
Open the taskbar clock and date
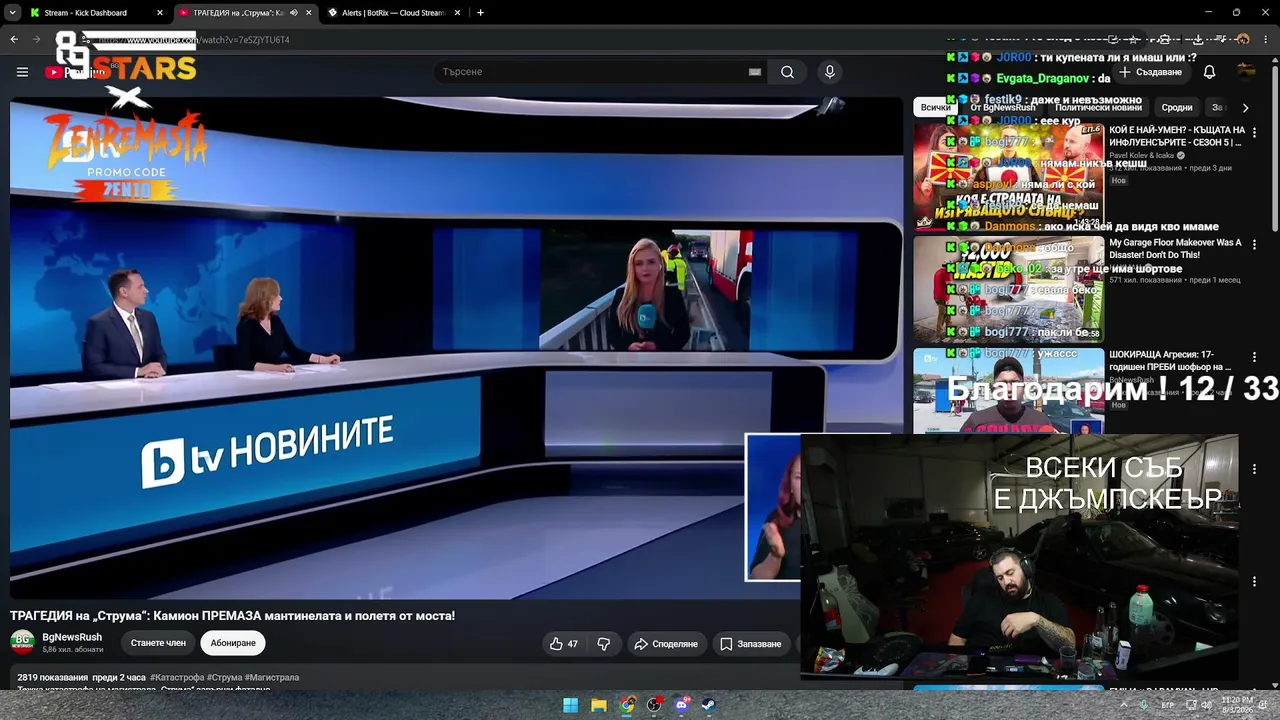pos(1237,705)
